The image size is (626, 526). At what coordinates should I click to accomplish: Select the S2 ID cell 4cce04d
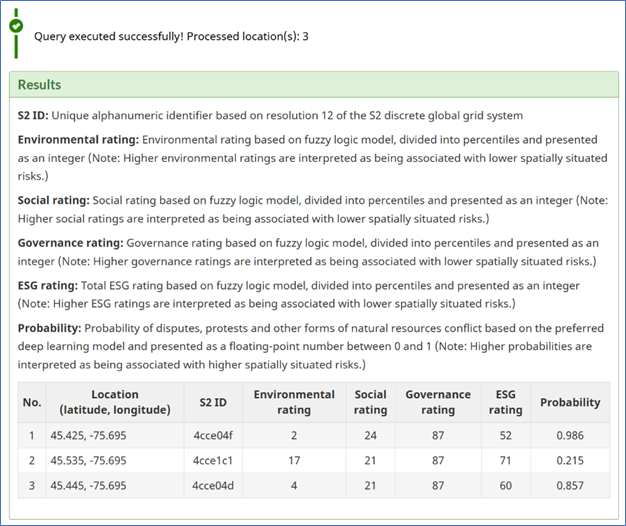pyautogui.click(x=211, y=484)
